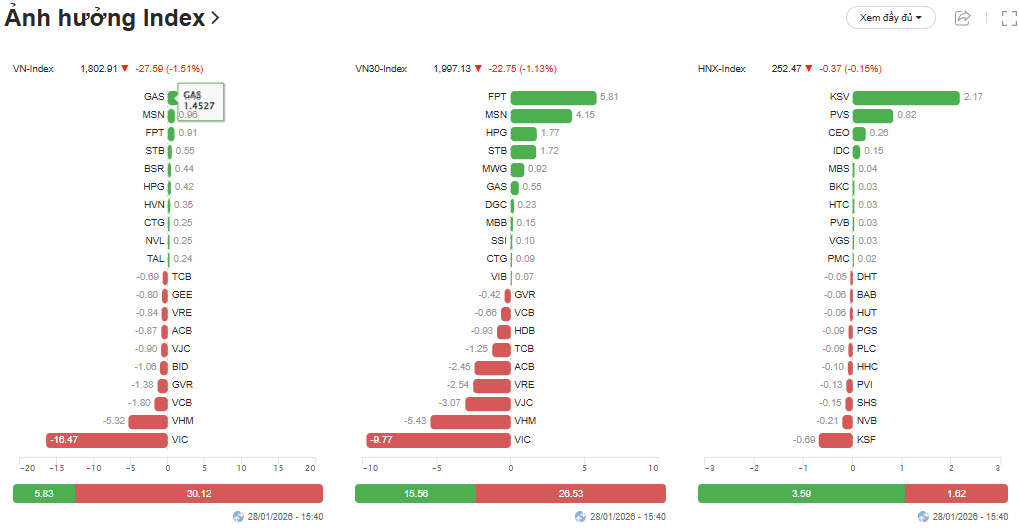Select the VN-Index label
1019x528 pixels.
coord(33,69)
